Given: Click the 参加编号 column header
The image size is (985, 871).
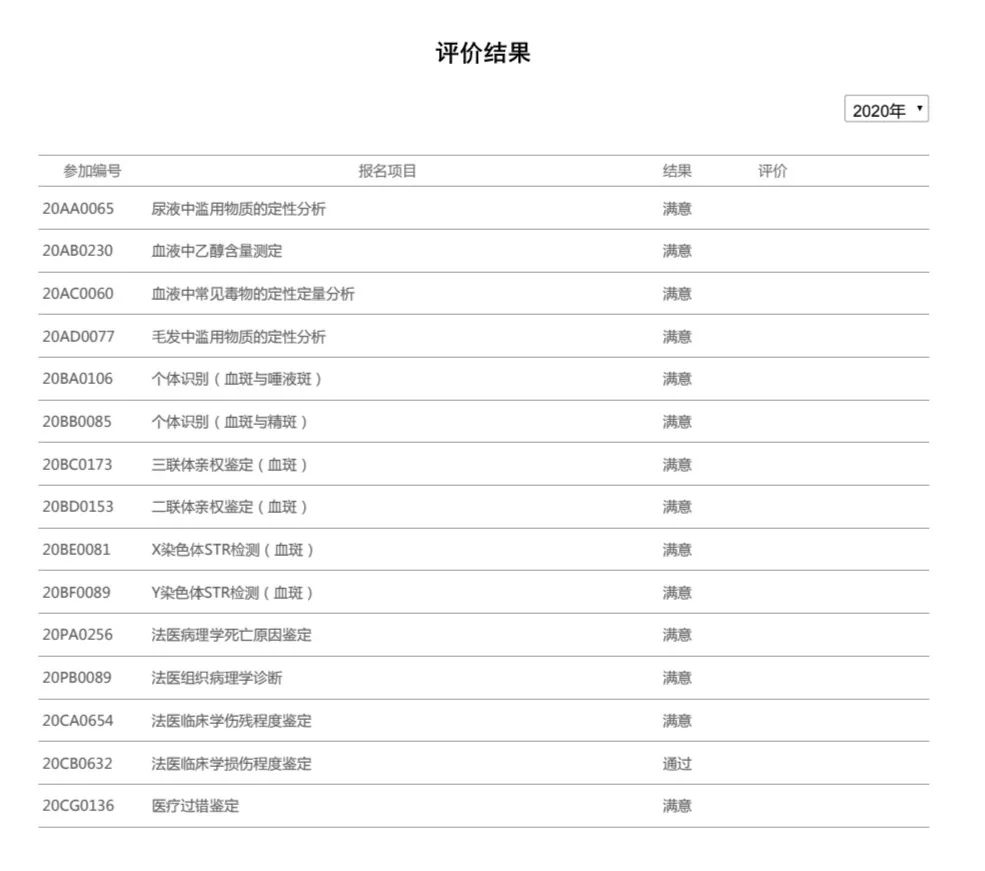Looking at the screenshot, I should [x=92, y=171].
